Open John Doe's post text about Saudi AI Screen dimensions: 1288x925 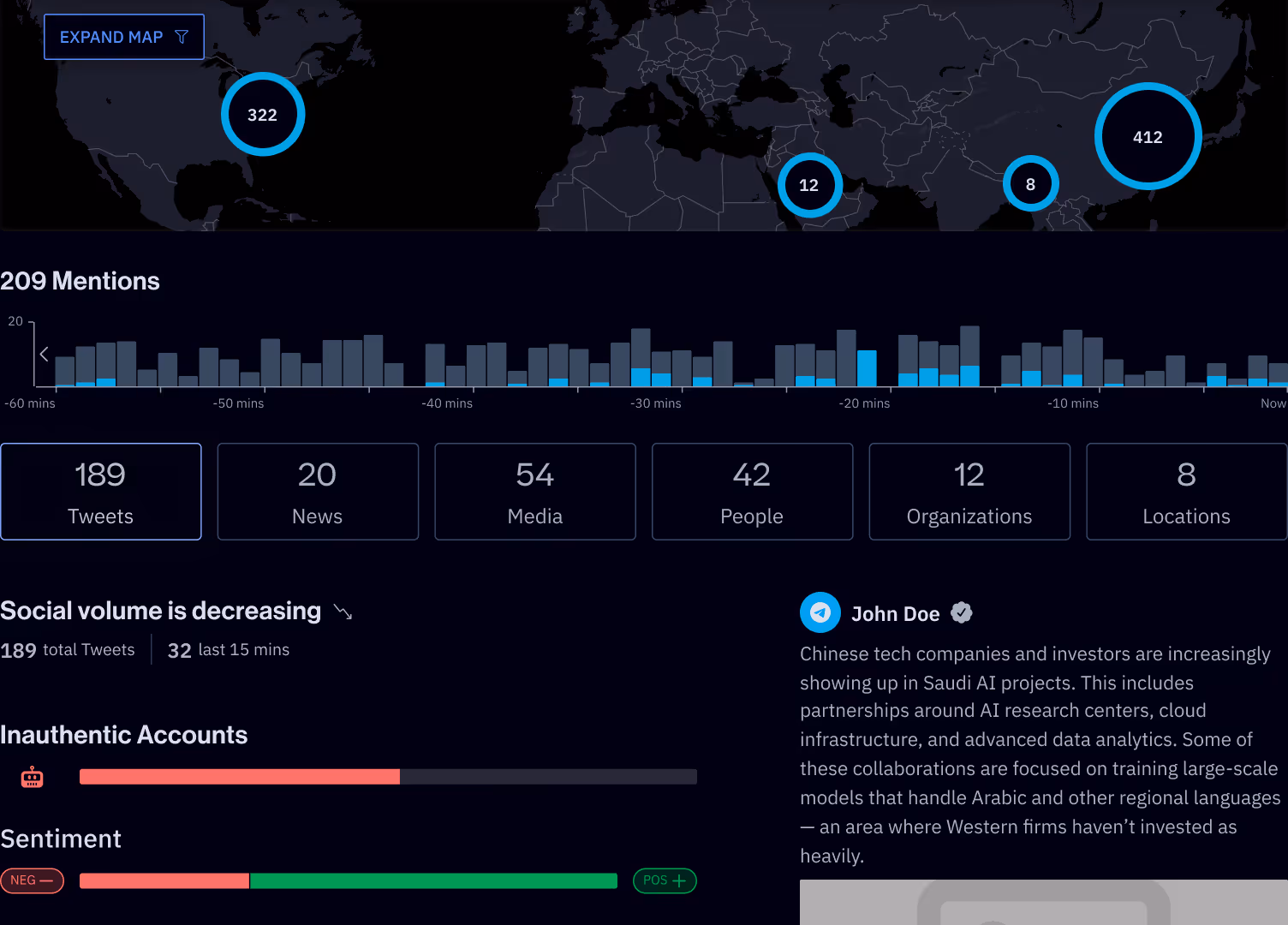[1040, 755]
